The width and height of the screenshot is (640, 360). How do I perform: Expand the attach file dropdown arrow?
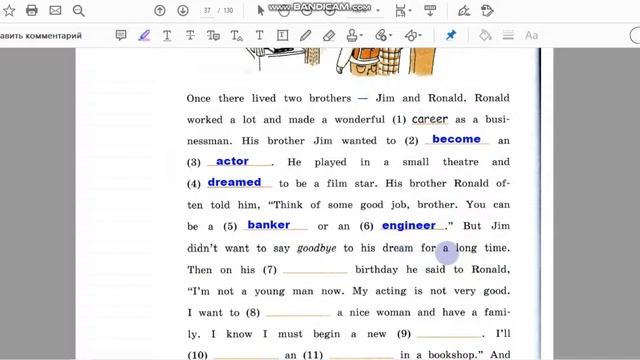391,36
